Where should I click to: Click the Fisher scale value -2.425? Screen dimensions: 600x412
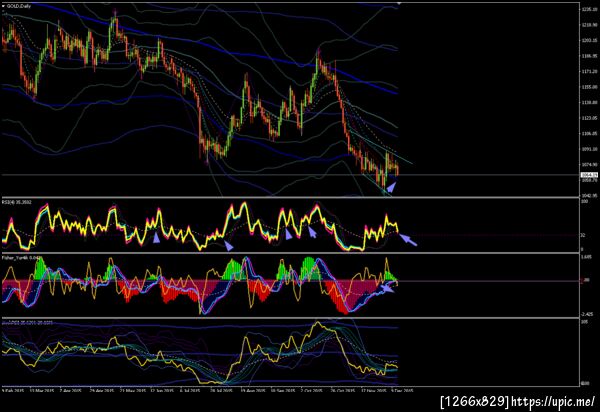[x=587, y=314]
